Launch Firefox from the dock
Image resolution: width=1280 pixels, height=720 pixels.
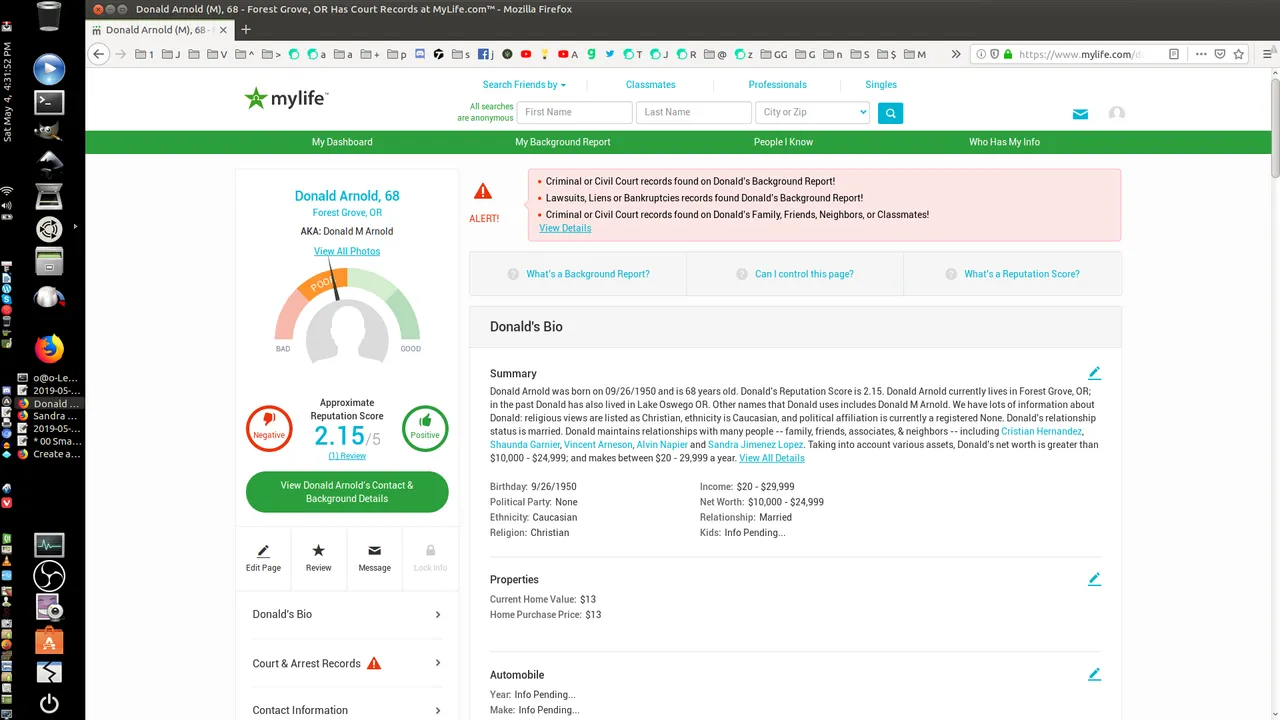(49, 348)
